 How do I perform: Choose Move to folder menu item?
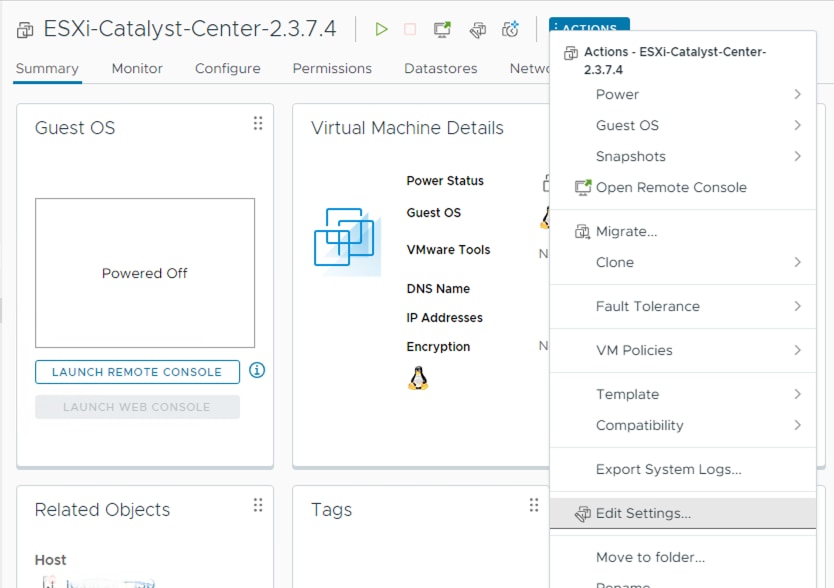tap(683, 557)
